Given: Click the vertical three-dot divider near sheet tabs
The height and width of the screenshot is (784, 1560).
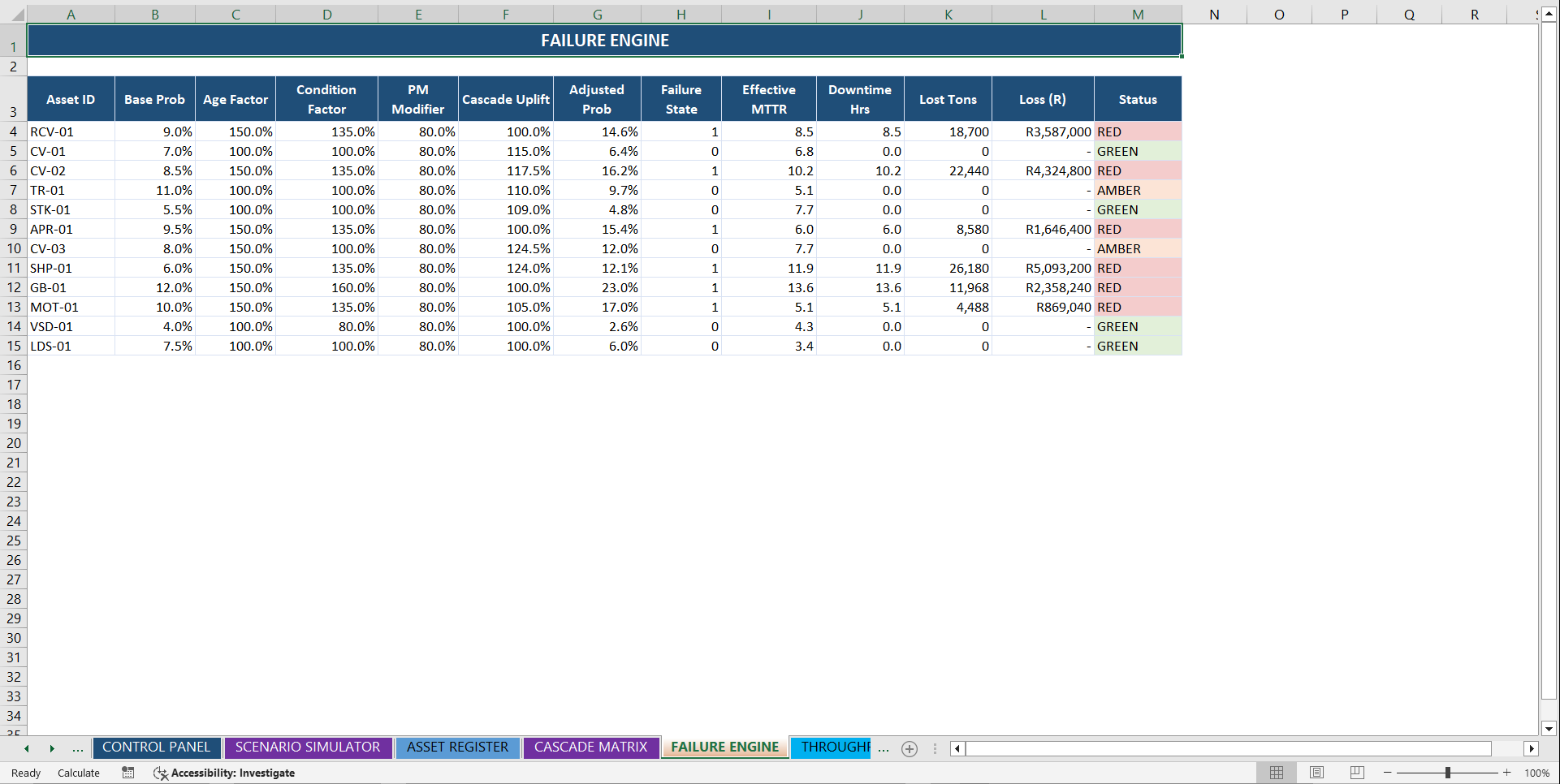Looking at the screenshot, I should pos(935,748).
